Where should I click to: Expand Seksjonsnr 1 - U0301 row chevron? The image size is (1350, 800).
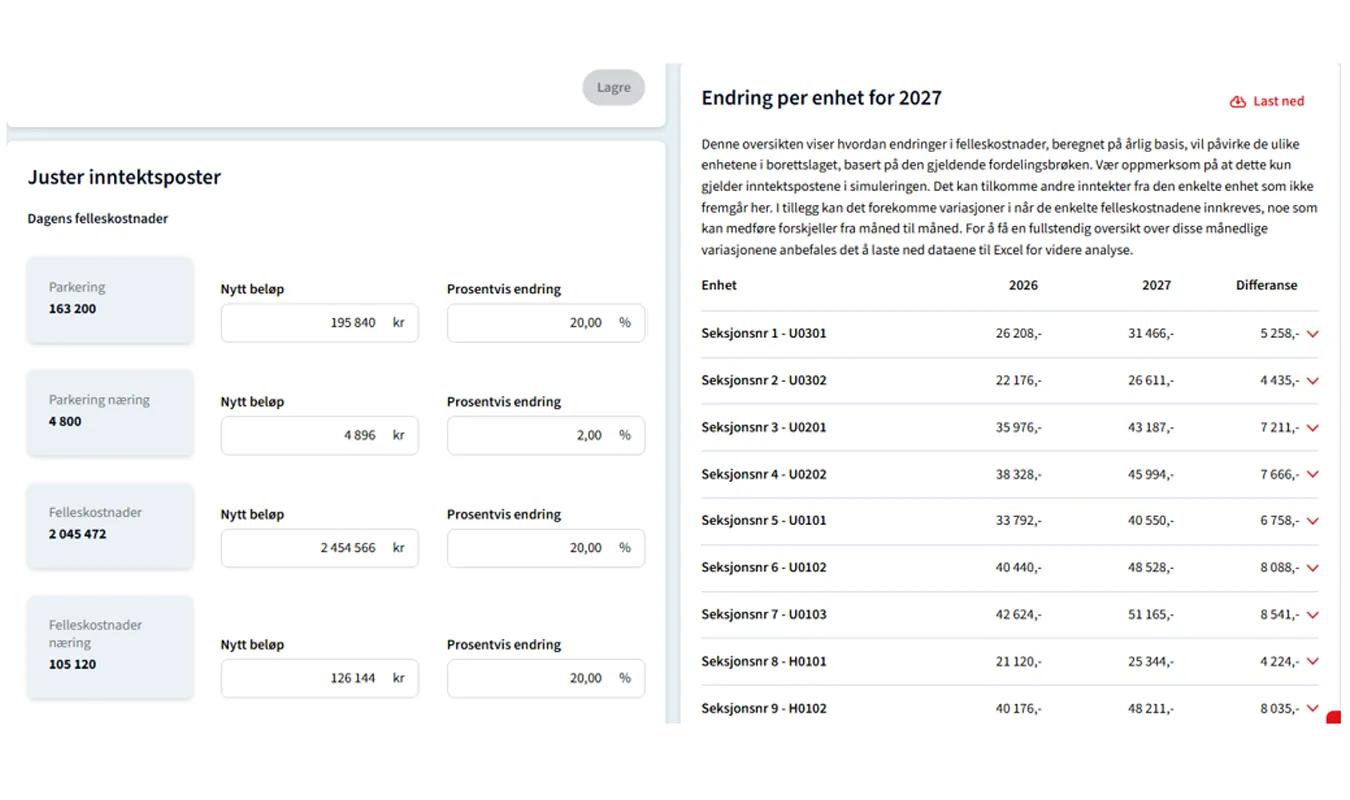(1312, 334)
